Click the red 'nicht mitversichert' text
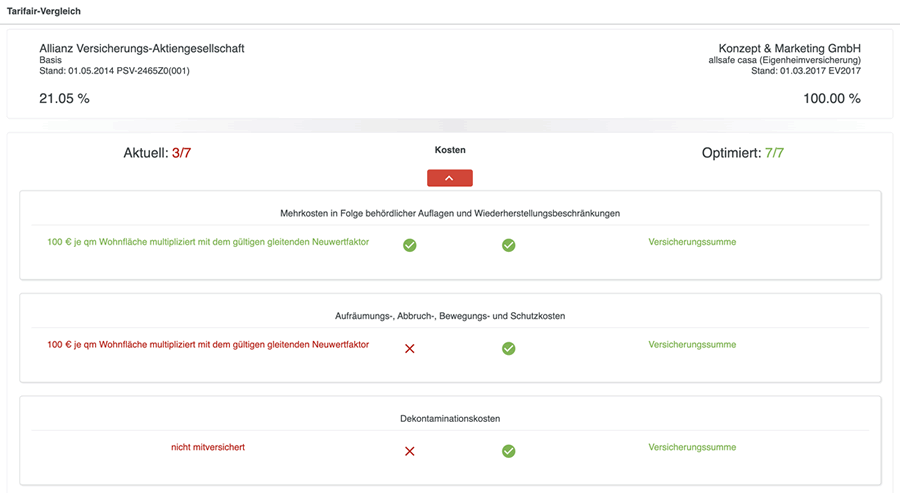This screenshot has width=900, height=493. (x=208, y=447)
